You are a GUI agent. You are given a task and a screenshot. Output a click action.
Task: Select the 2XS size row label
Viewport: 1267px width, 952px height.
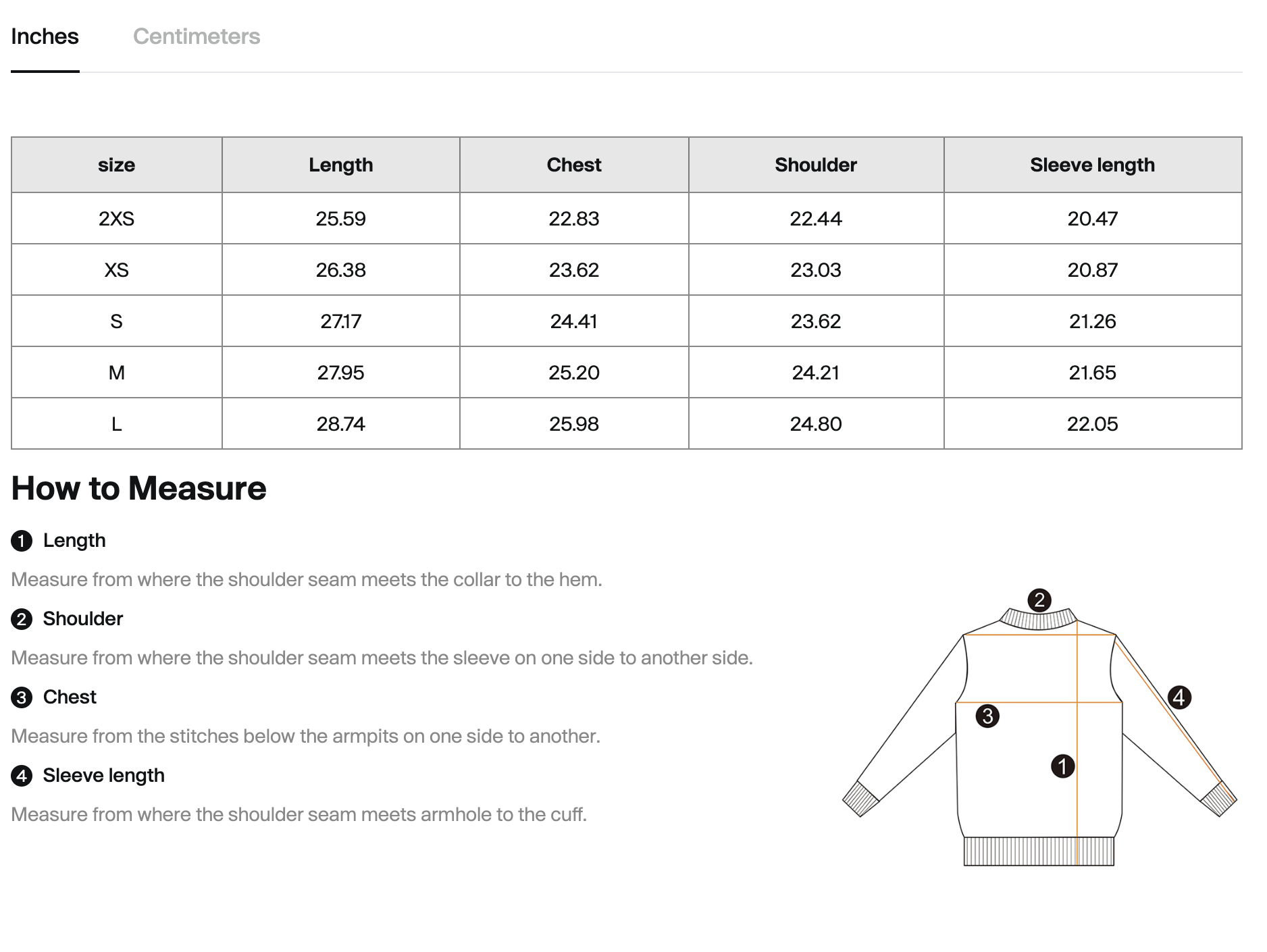(116, 219)
